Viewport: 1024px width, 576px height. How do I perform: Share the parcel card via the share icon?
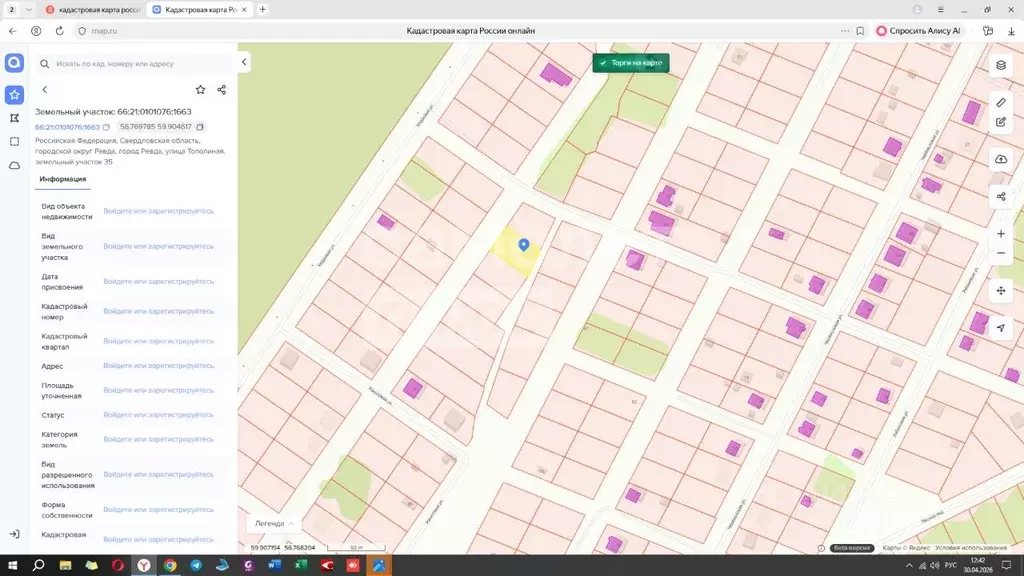click(221, 89)
